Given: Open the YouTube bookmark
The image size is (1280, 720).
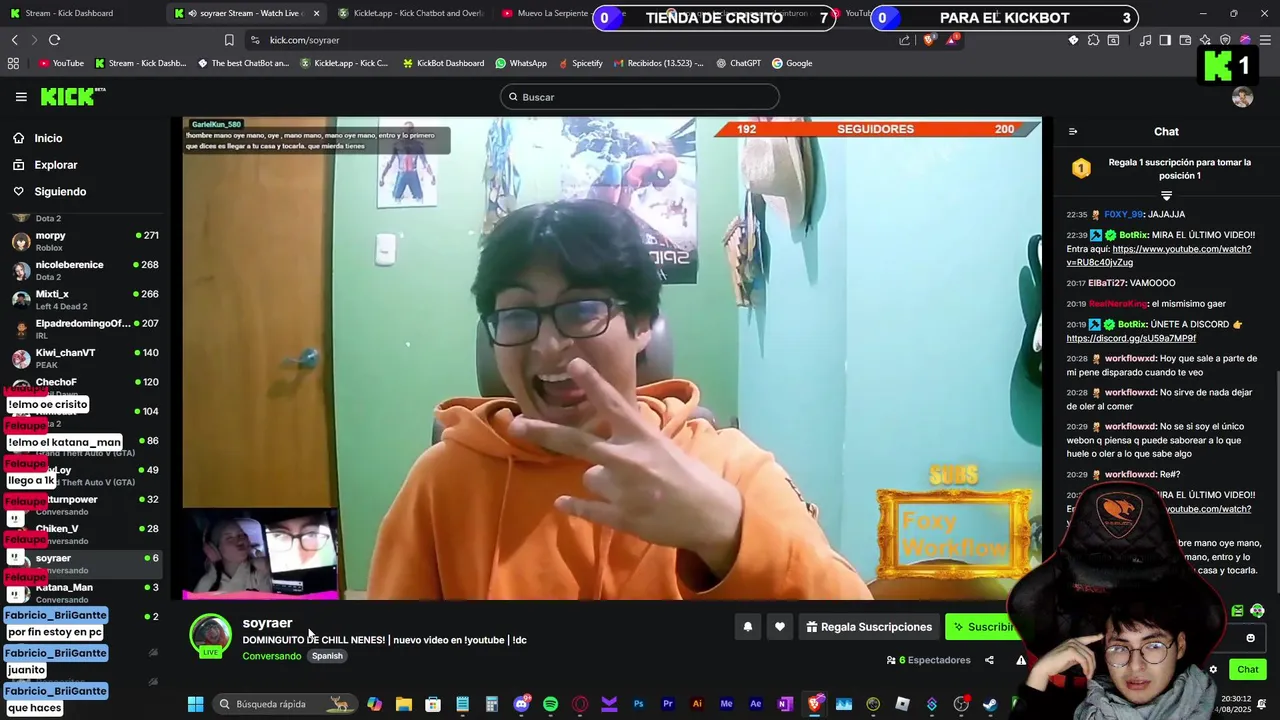Looking at the screenshot, I should pyautogui.click(x=61, y=63).
